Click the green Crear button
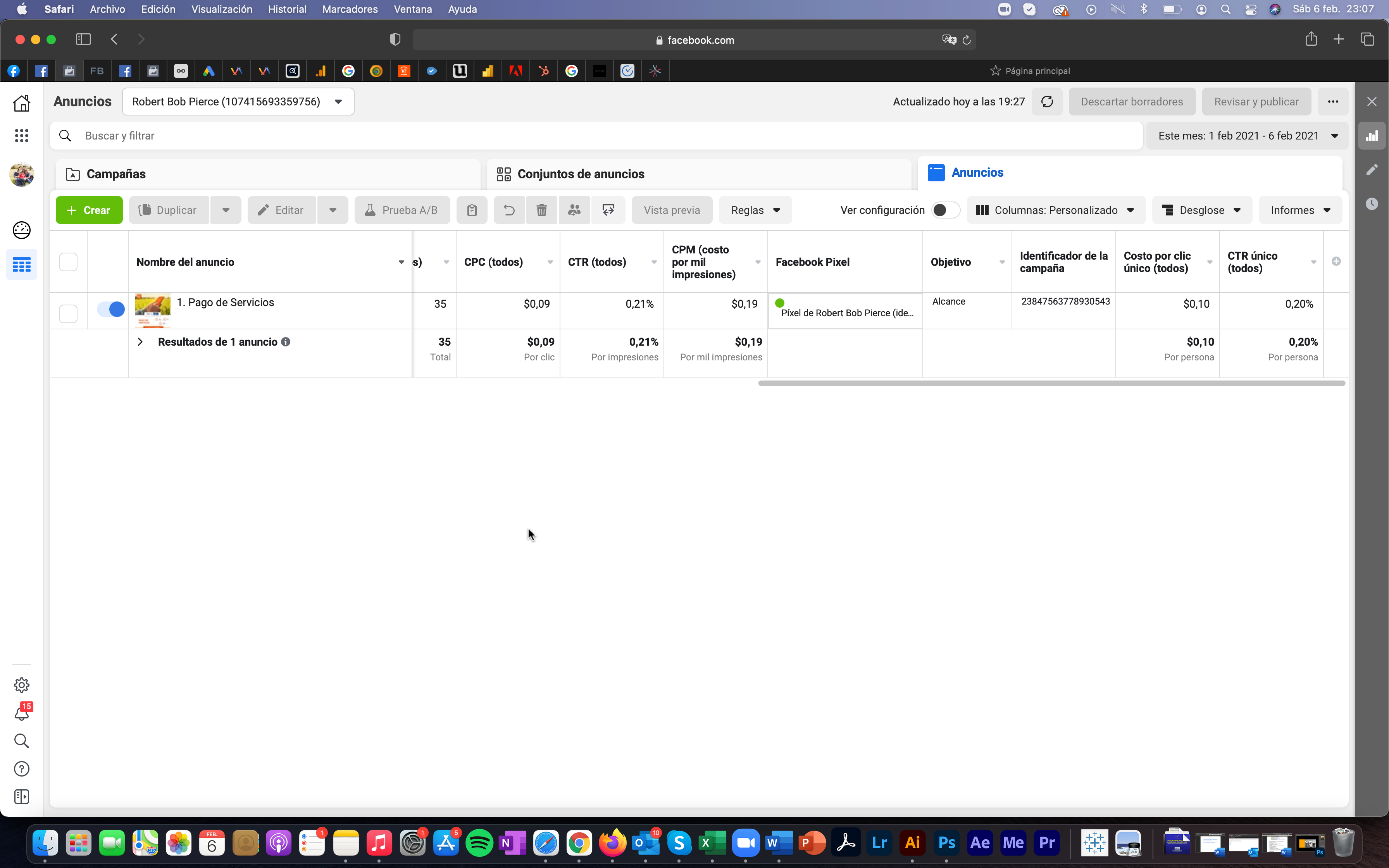Screen dimensions: 1389x868 point(89,210)
